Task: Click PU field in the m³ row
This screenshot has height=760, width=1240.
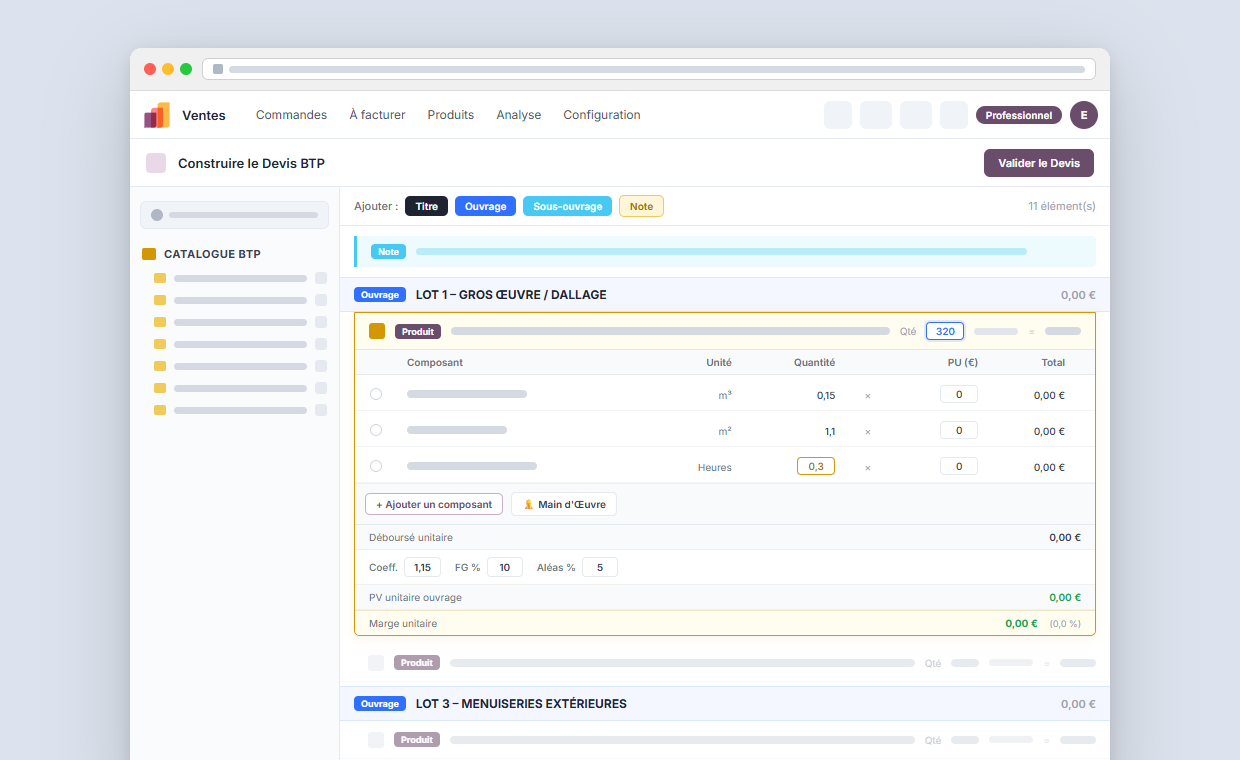Action: (x=959, y=394)
